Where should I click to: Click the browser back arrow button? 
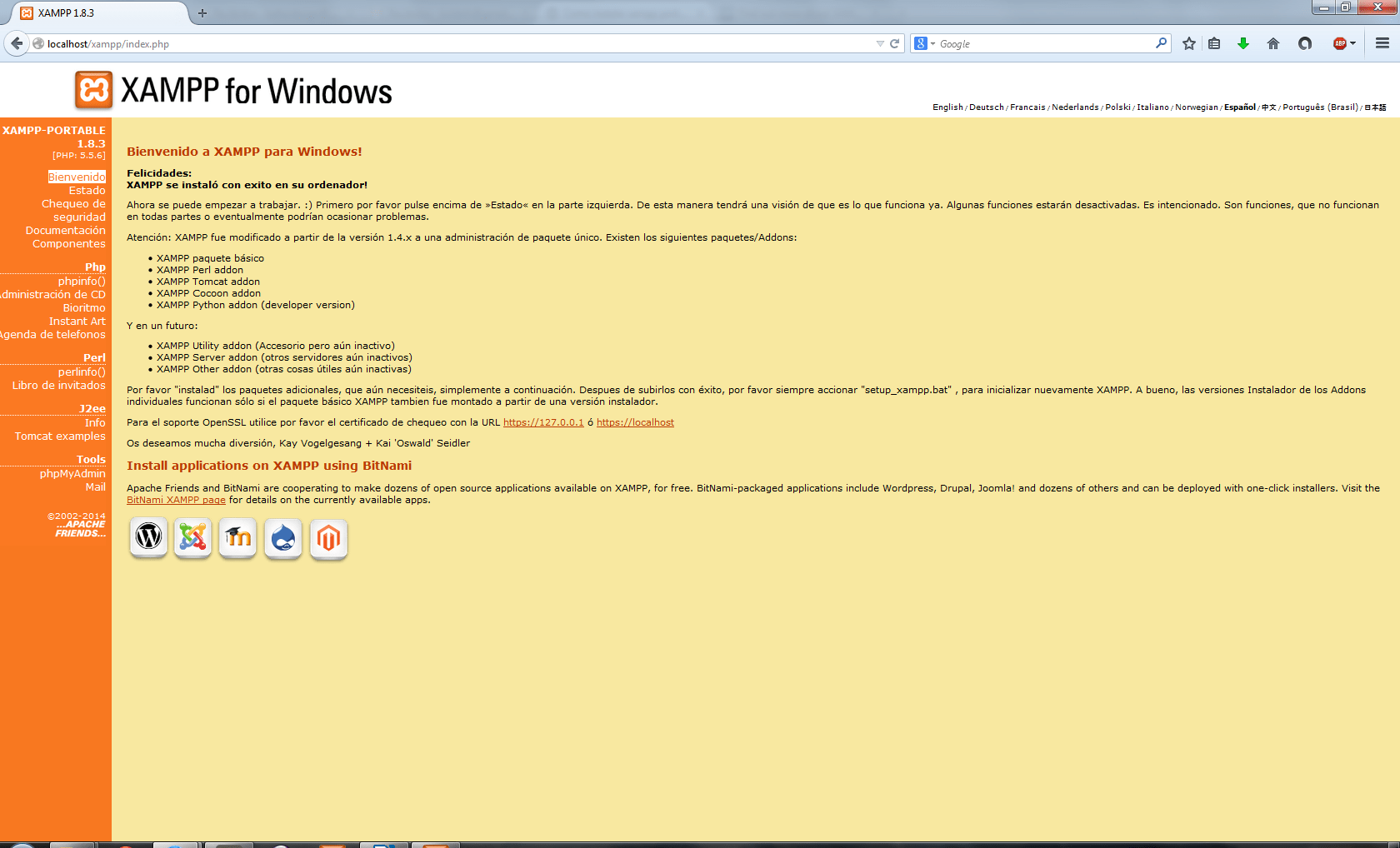click(x=17, y=43)
